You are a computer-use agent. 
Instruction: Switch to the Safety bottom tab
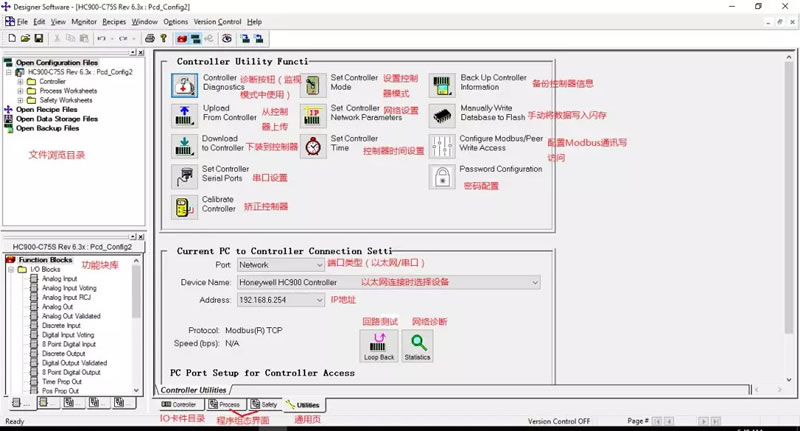(264, 404)
